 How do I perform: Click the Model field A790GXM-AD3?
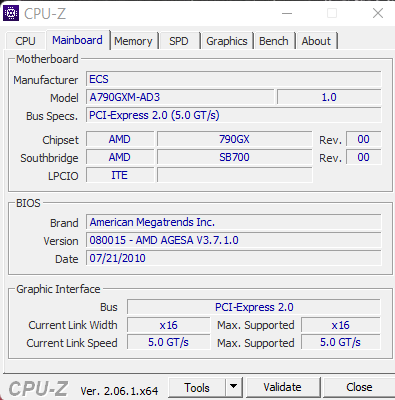coord(180,97)
